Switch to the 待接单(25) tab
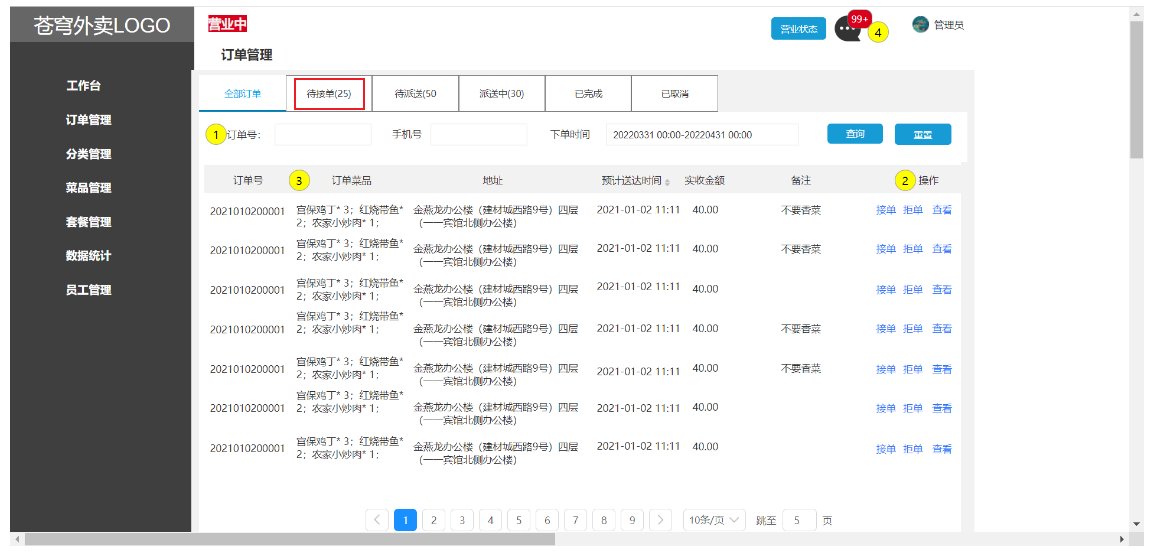This screenshot has width=1149, height=555. tap(329, 94)
